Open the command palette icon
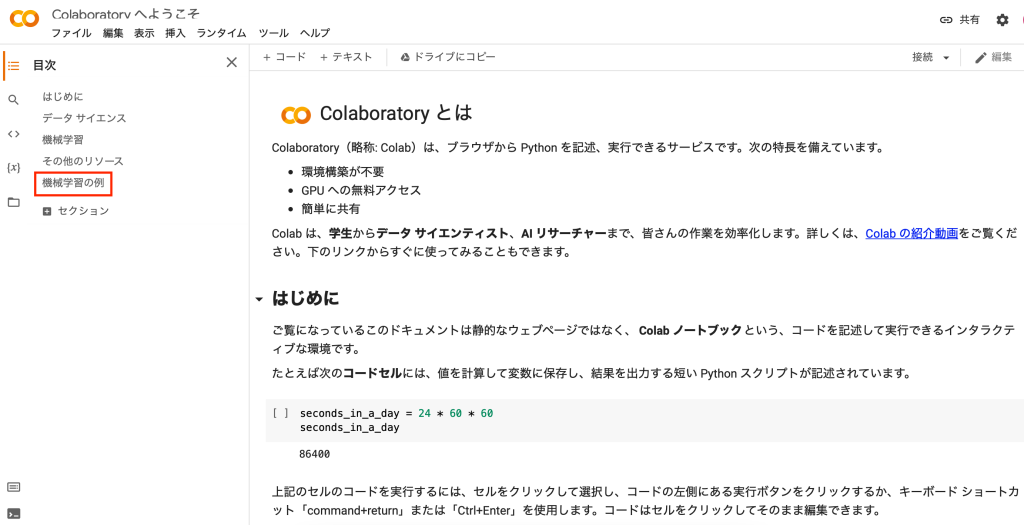The image size is (1024, 525). pyautogui.click(x=13, y=487)
